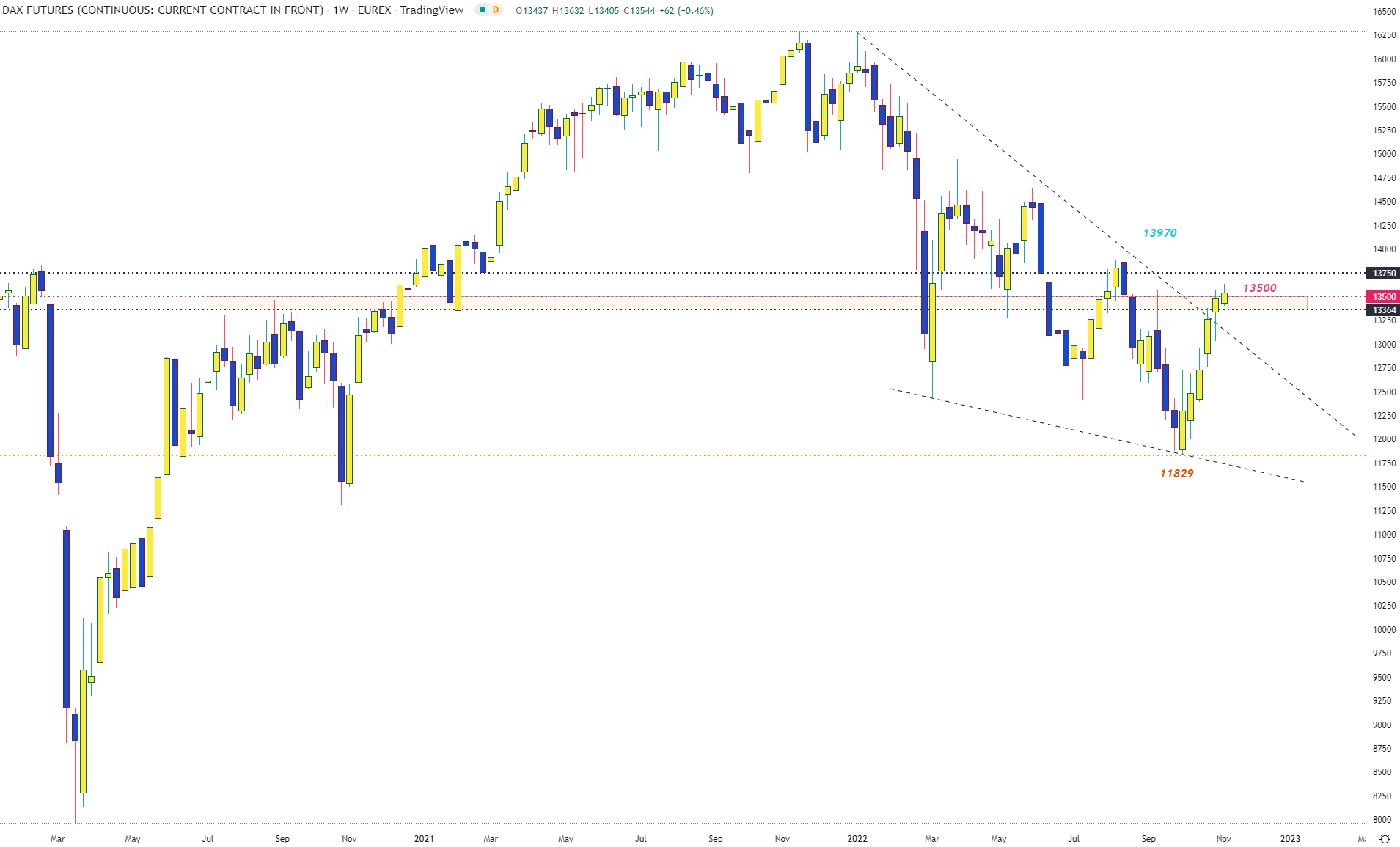Click the close value C13544
The height and width of the screenshot is (847, 1400).
pyautogui.click(x=639, y=11)
